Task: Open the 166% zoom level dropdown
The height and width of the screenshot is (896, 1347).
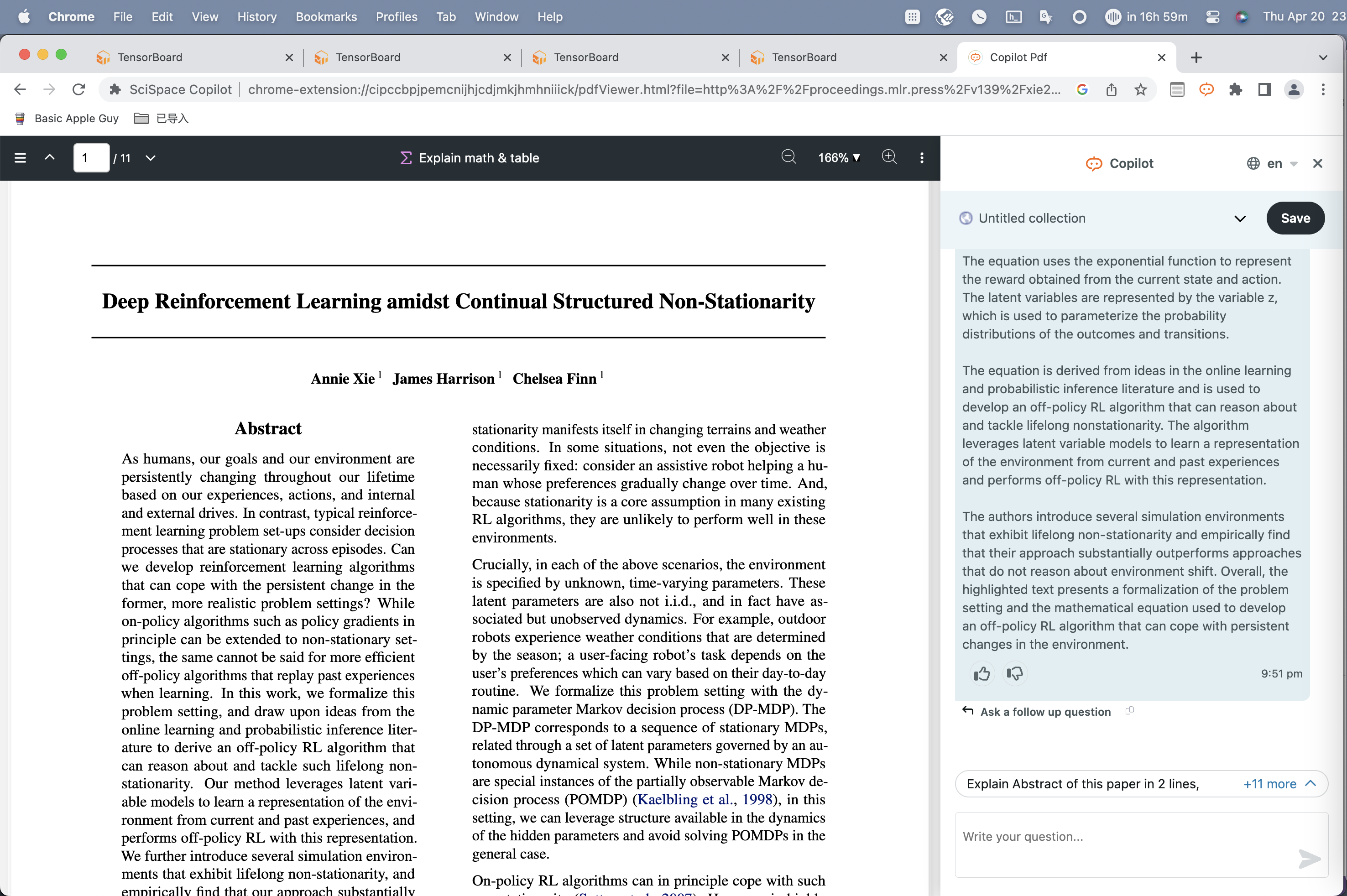Action: pos(838,158)
